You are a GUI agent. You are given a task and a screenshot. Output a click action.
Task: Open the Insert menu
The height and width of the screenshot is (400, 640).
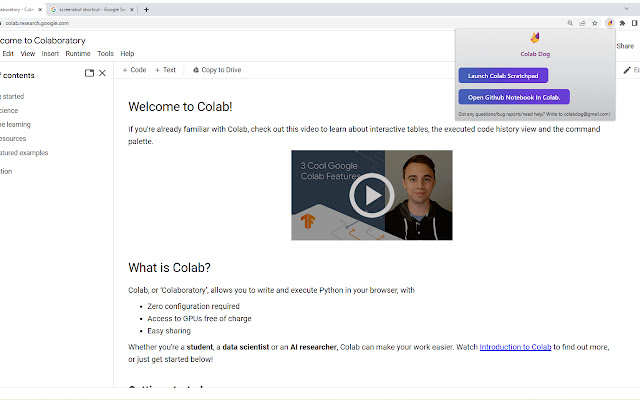50,53
